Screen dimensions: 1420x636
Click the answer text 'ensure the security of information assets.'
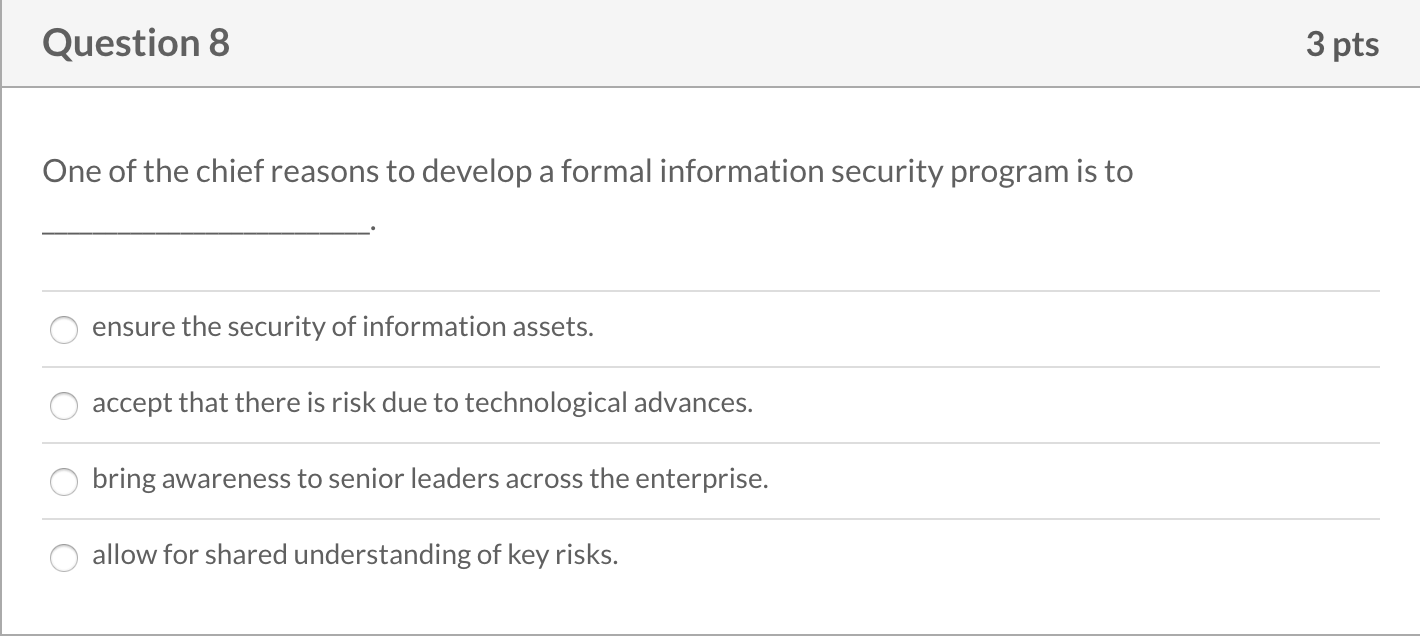click(342, 327)
